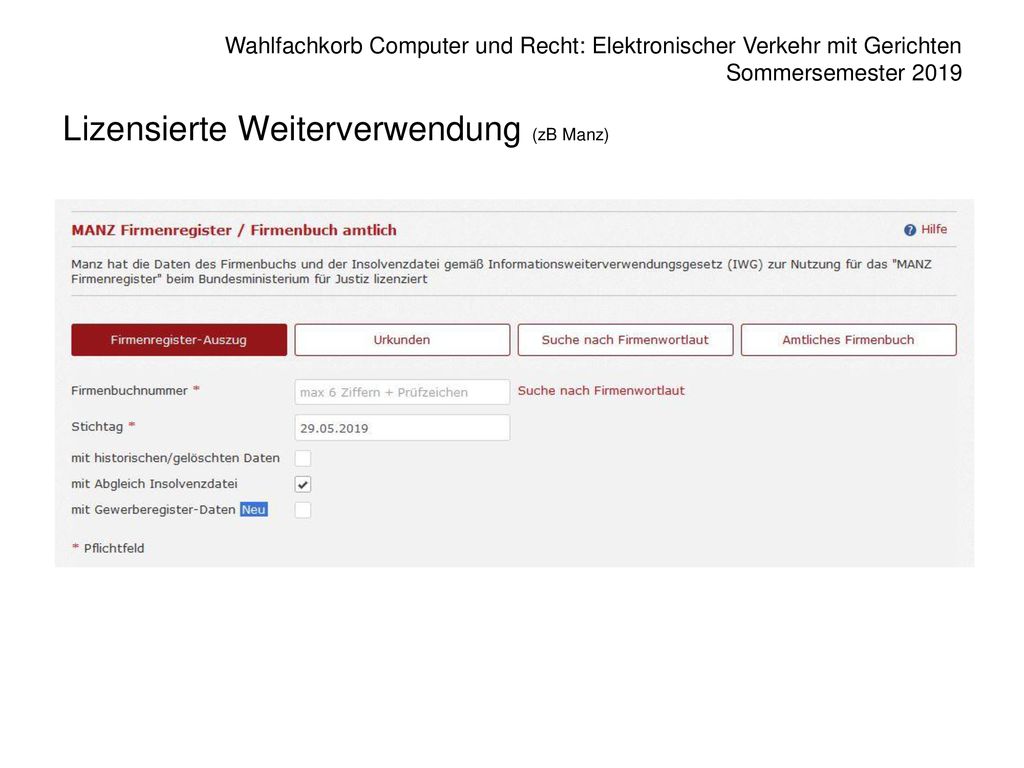1024x768 pixels.
Task: Click the blue Neu badge
Action: point(253,509)
